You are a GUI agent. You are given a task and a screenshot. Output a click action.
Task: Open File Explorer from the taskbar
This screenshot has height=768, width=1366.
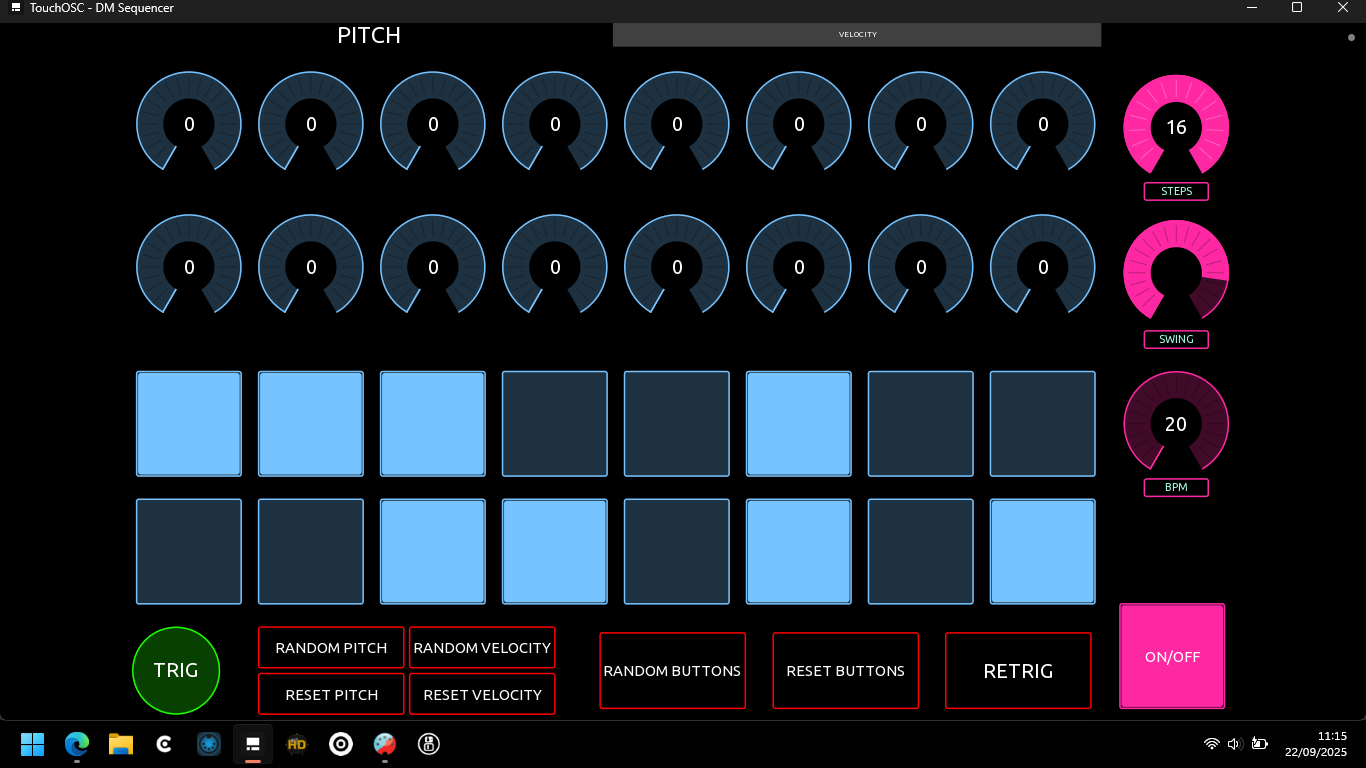point(121,743)
